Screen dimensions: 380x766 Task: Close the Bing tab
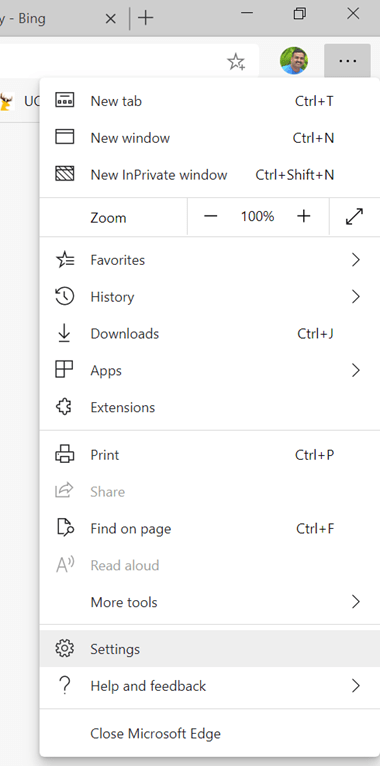[x=111, y=19]
